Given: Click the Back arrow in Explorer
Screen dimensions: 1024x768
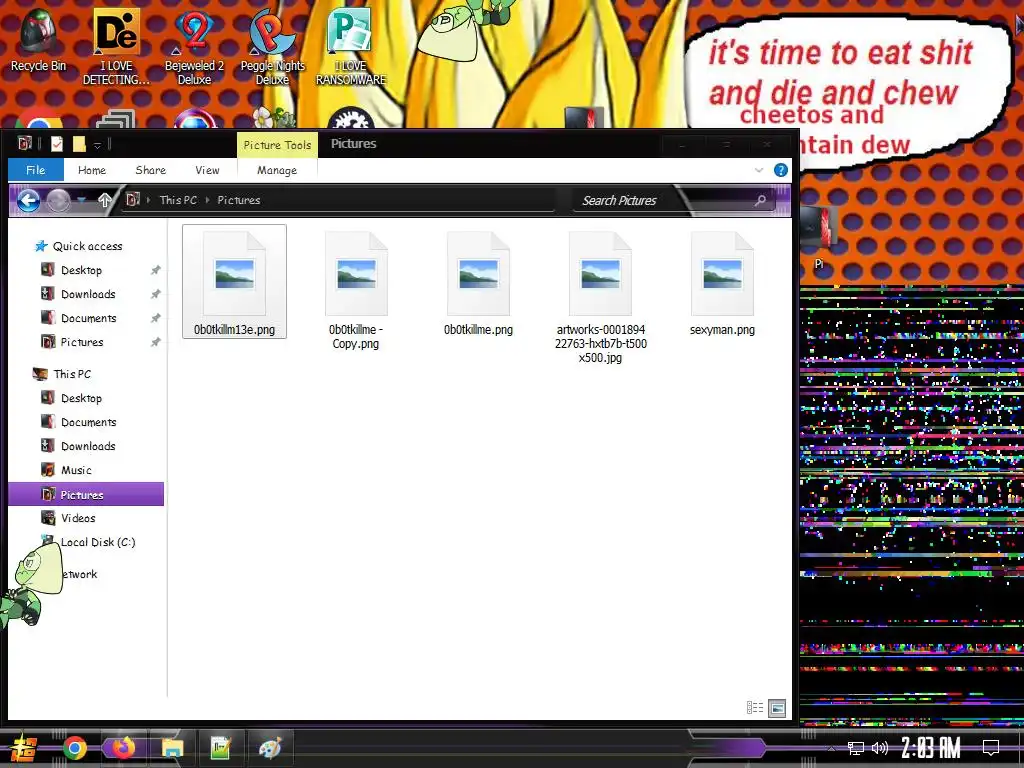Looking at the screenshot, I should pos(28,200).
